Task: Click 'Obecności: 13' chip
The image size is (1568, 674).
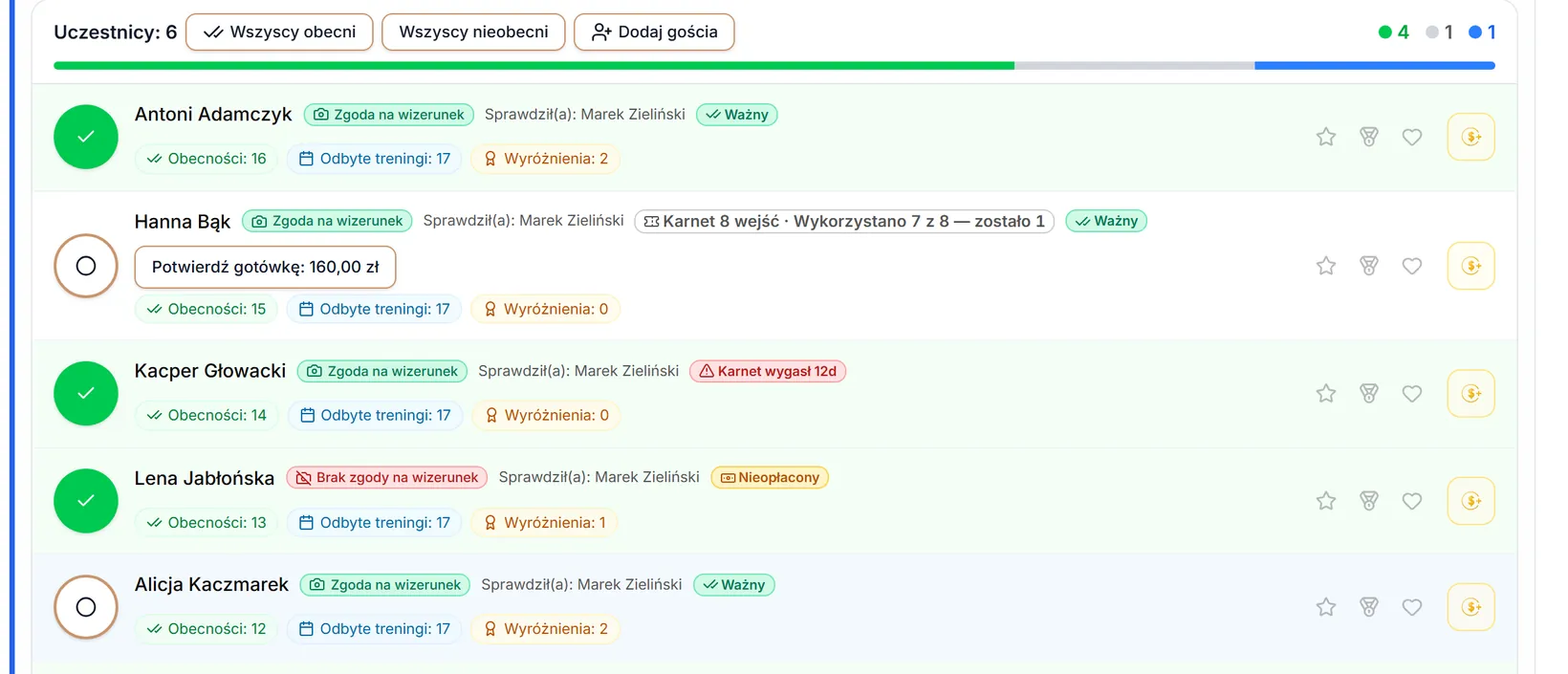Action: pyautogui.click(x=207, y=522)
